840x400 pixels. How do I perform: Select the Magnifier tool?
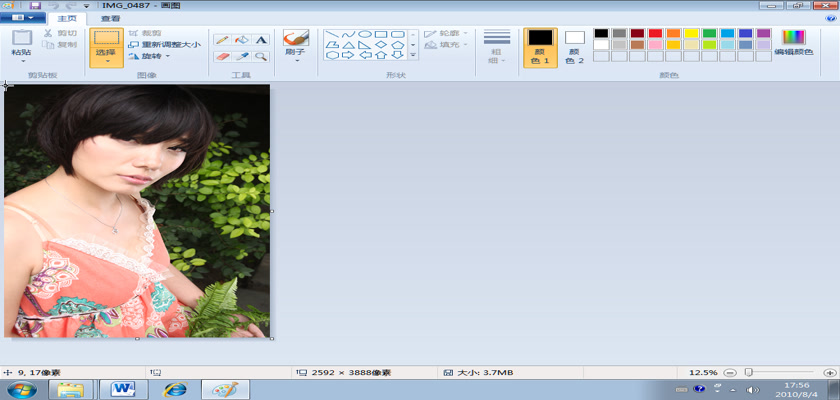(261, 57)
